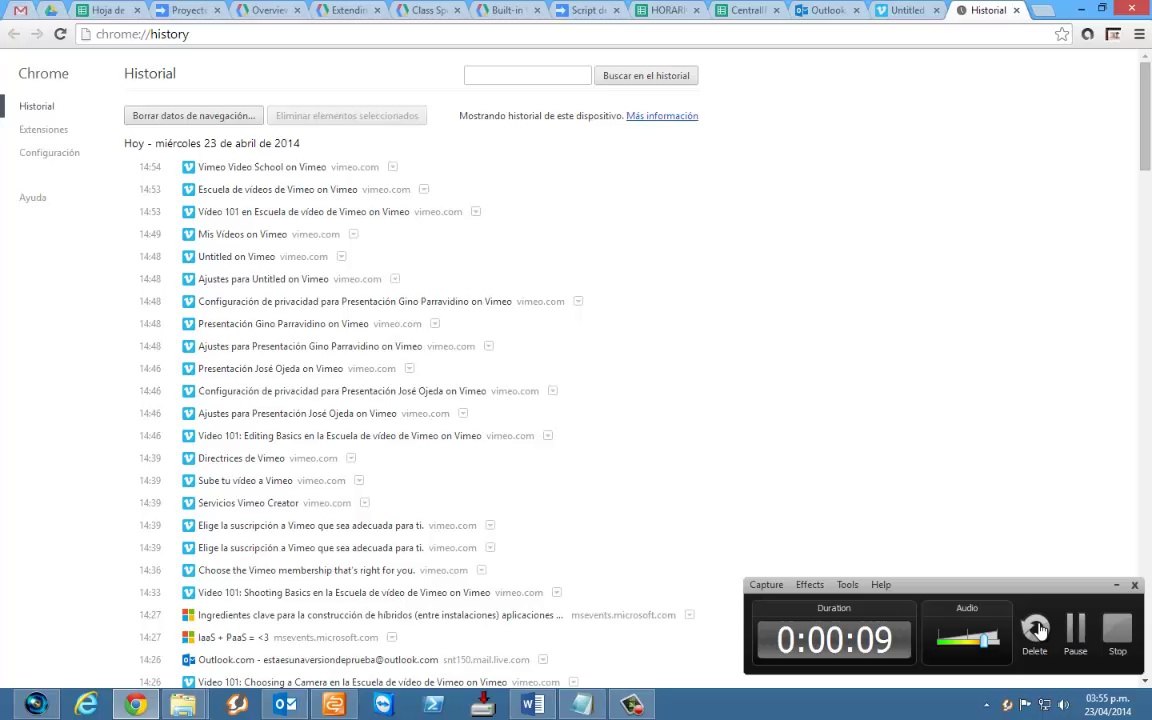This screenshot has height=720, width=1152.
Task: Expand dropdown for Sube tu vídeo entry
Action: (x=359, y=480)
